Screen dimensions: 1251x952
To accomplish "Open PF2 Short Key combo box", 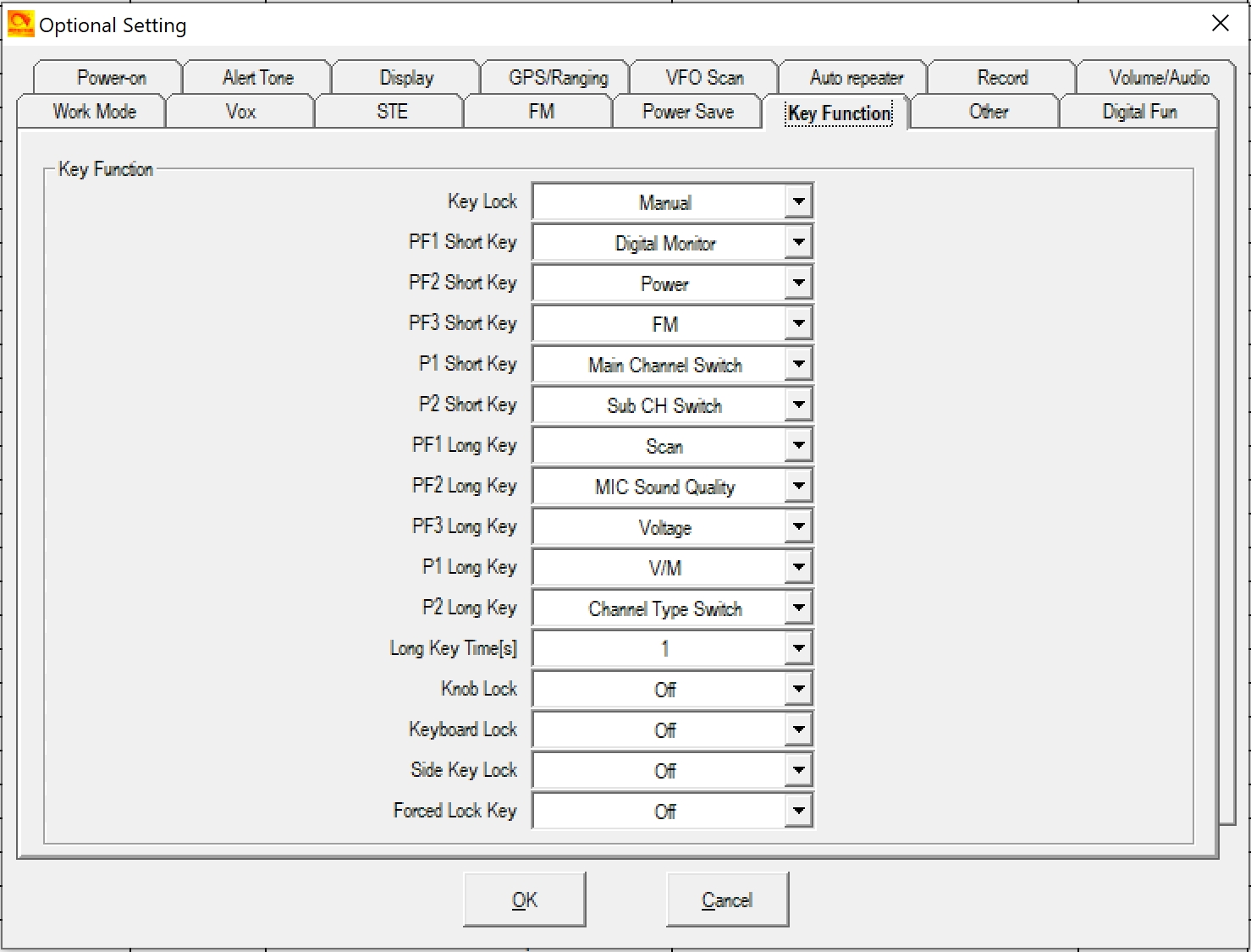I will pos(797,283).
